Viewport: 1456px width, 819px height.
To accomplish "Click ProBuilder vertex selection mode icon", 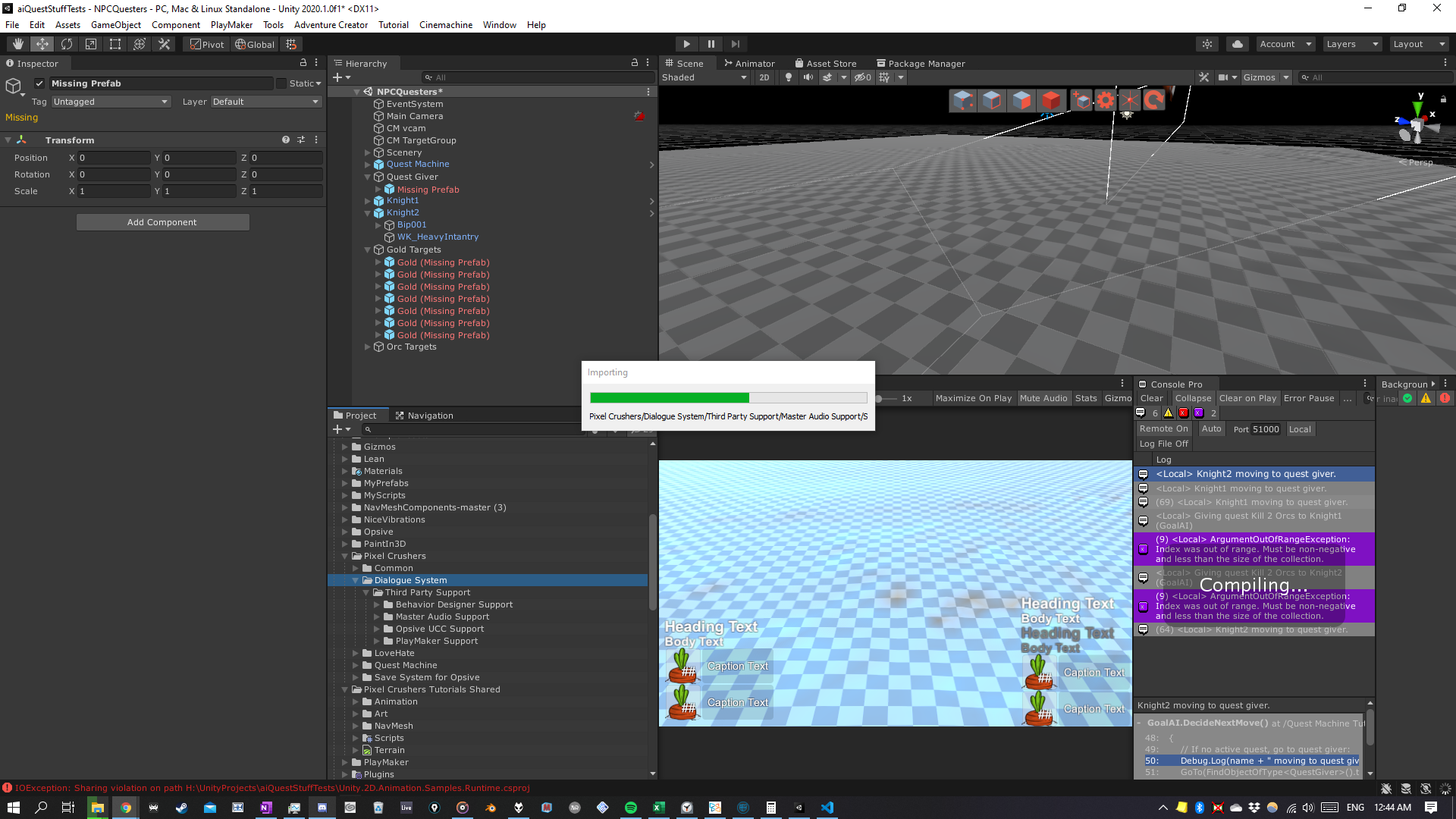I will [962, 100].
